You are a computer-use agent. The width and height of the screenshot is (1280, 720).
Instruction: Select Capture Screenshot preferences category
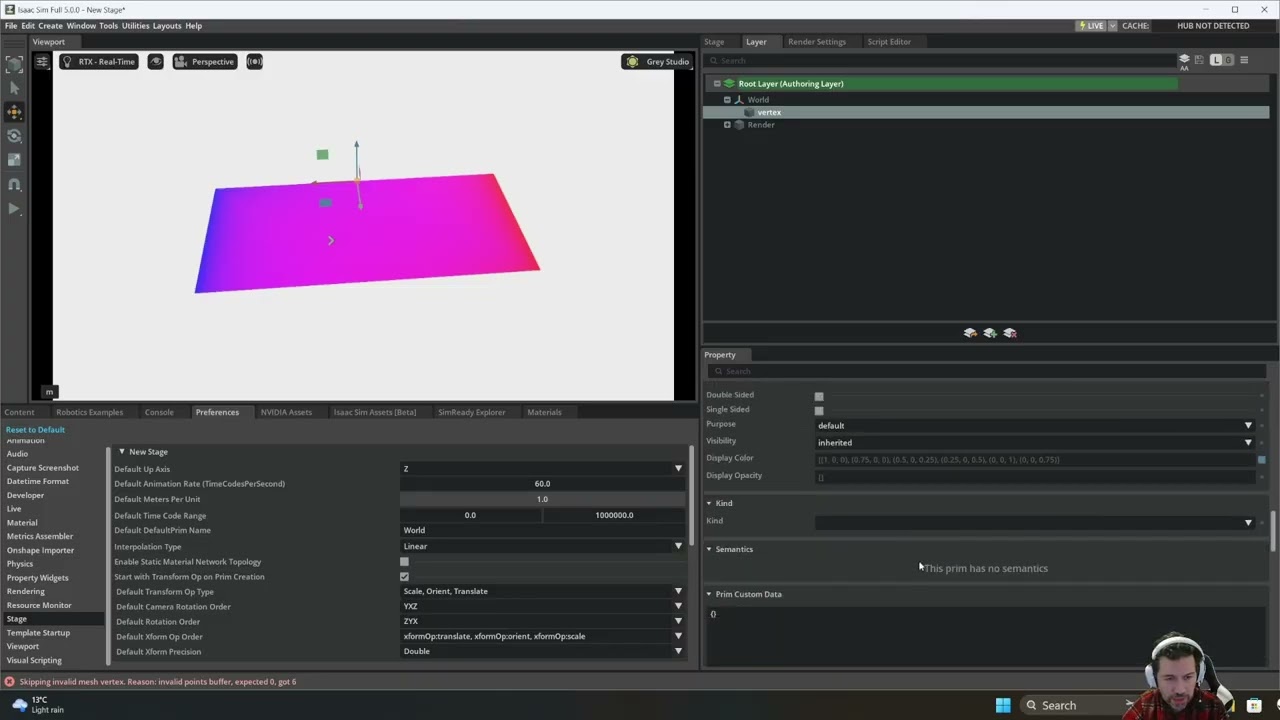pyautogui.click(x=43, y=468)
